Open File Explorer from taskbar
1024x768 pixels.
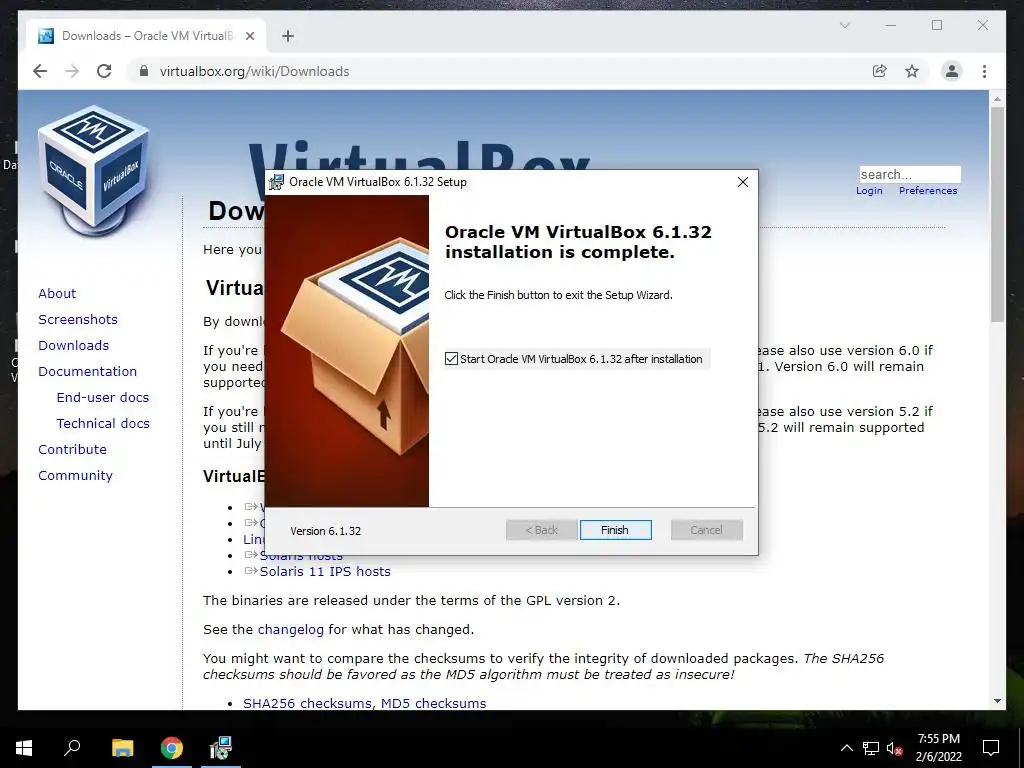[x=122, y=748]
